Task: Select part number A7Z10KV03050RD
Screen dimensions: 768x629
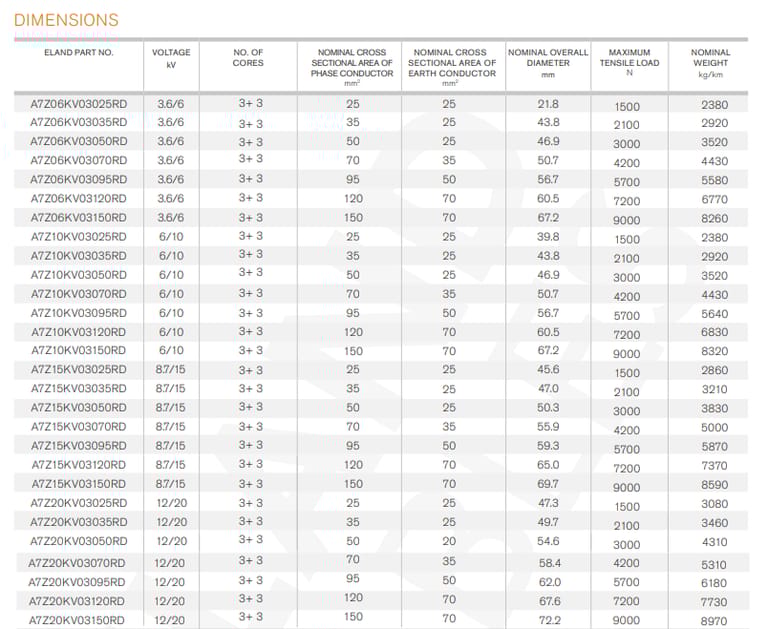Action: point(79,275)
